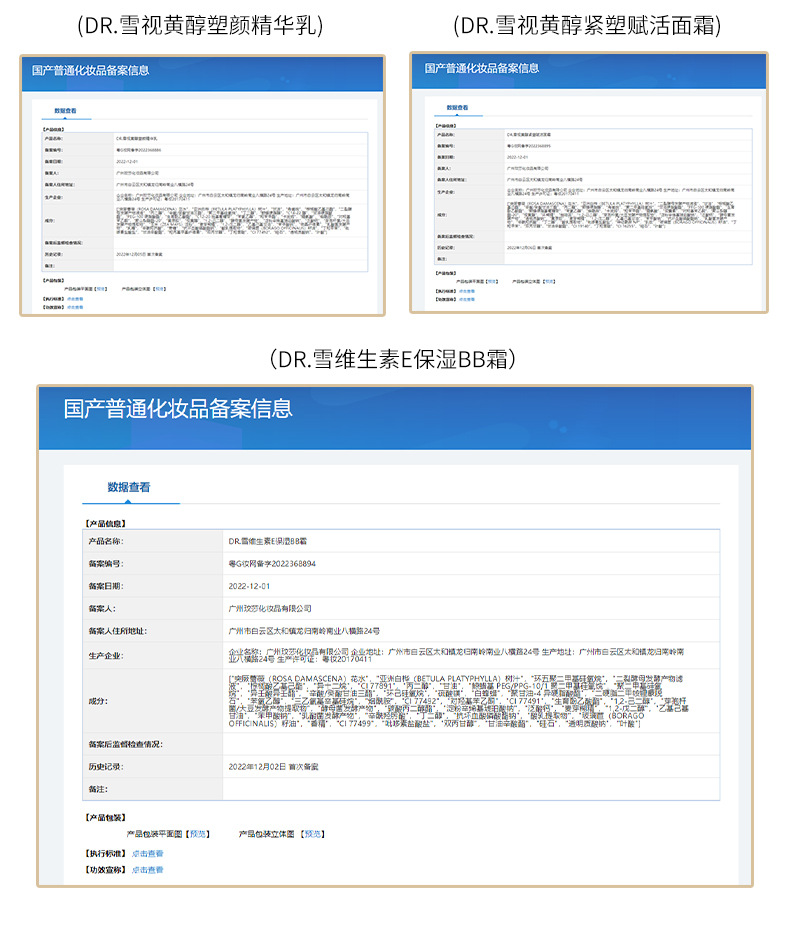Click 国产普通化妆品备案信息 title in 塑颜精华乳 panel
790x928 pixels.
pyautogui.click(x=91, y=70)
